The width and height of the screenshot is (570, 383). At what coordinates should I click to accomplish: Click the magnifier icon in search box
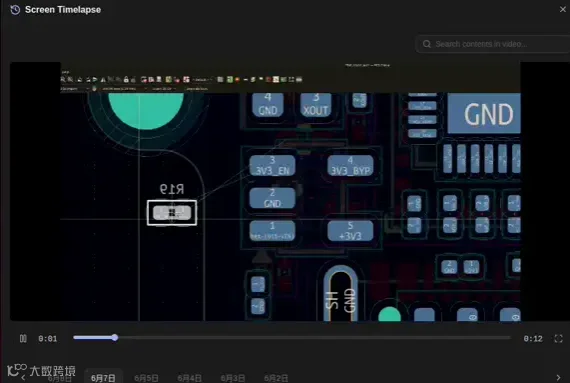tap(427, 44)
